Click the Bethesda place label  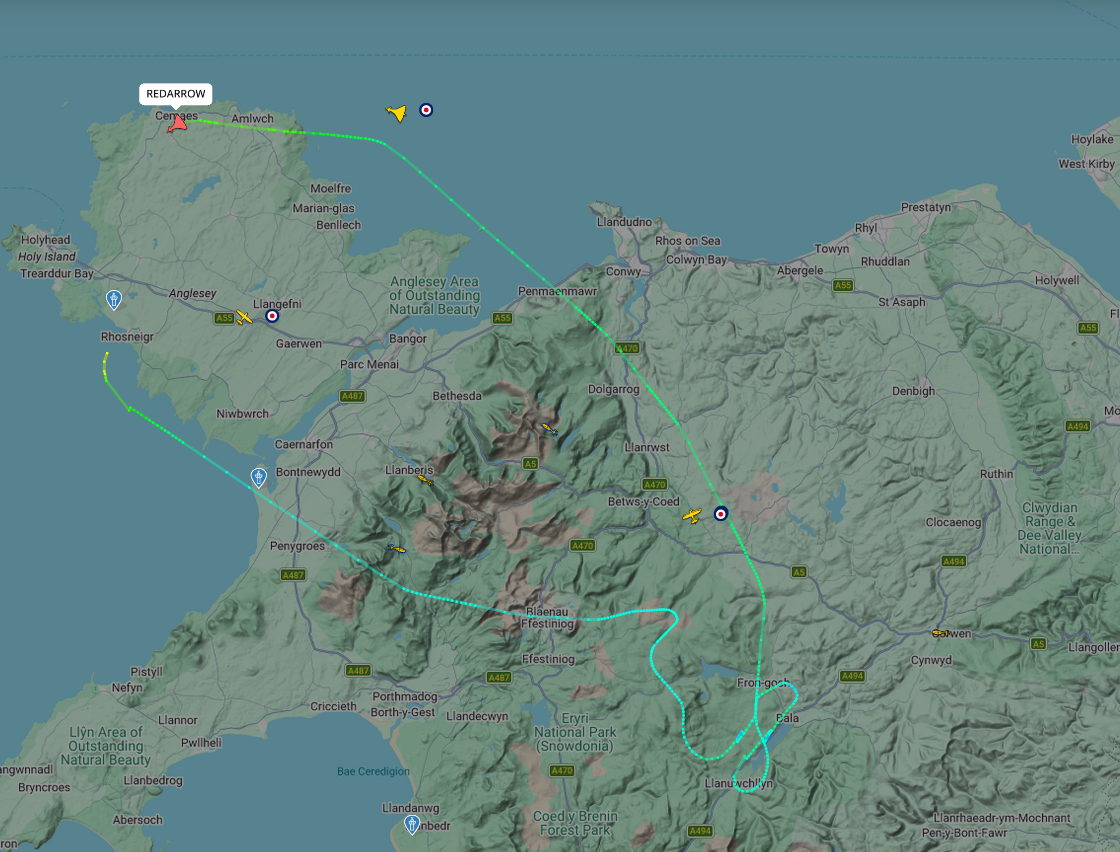click(457, 396)
